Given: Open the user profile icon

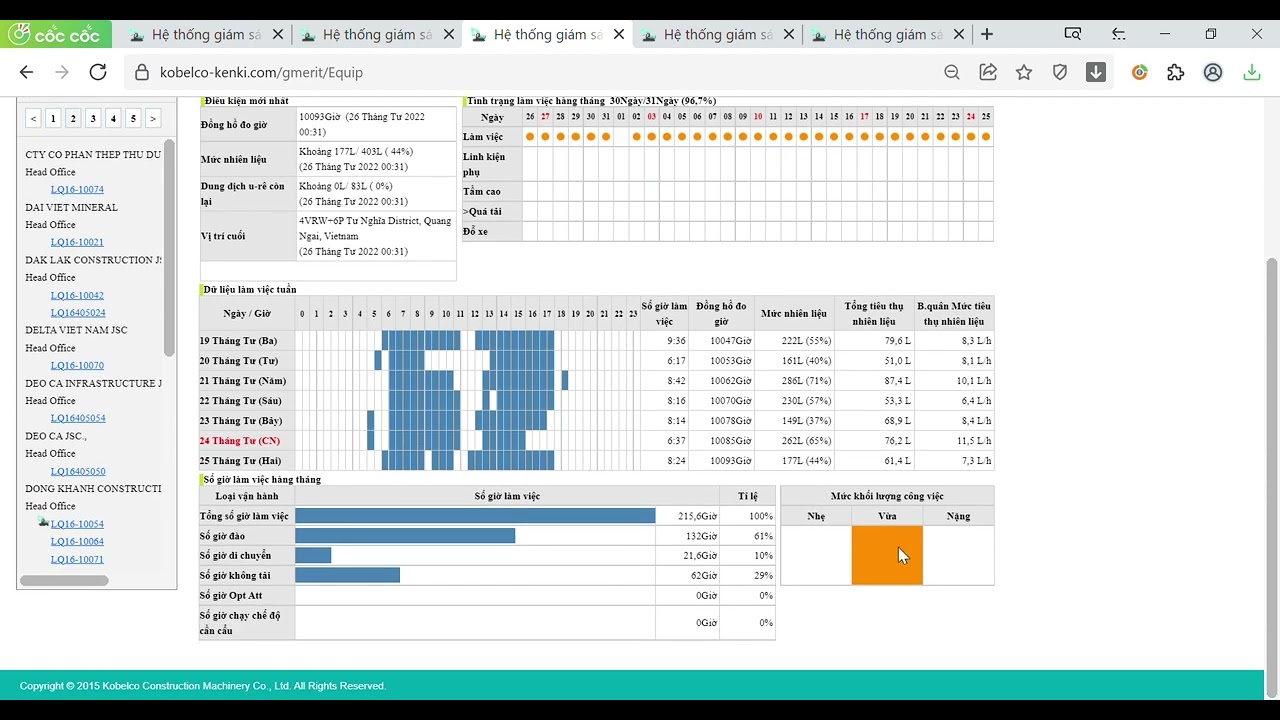Looking at the screenshot, I should [x=1213, y=72].
